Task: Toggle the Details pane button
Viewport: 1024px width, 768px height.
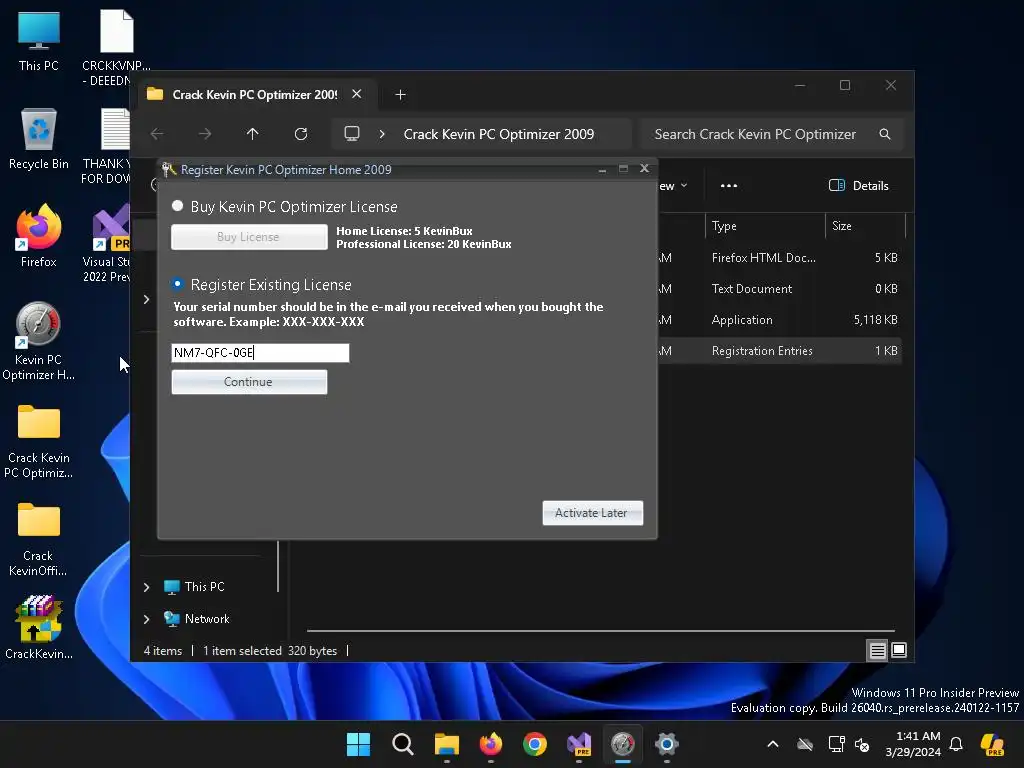Action: point(859,185)
